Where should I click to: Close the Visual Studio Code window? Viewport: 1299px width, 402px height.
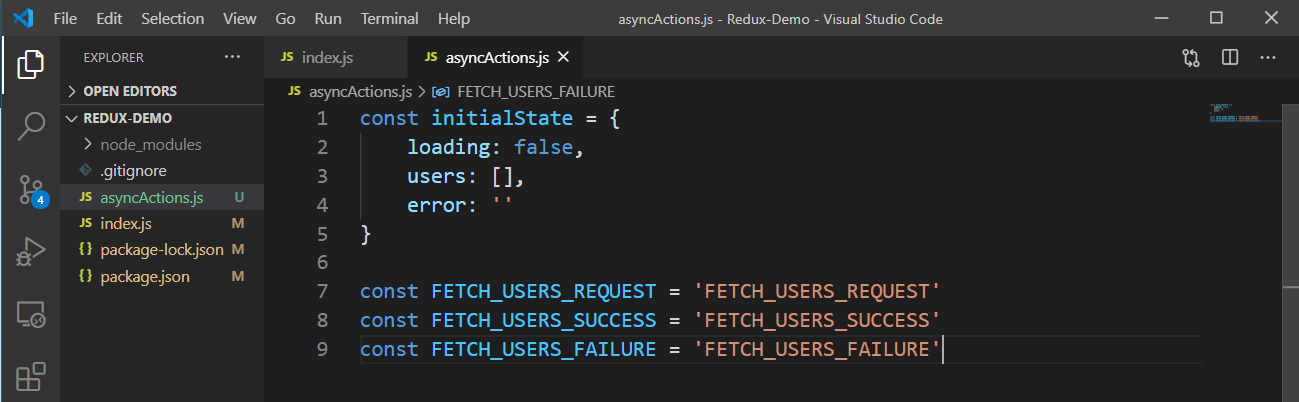1270,18
